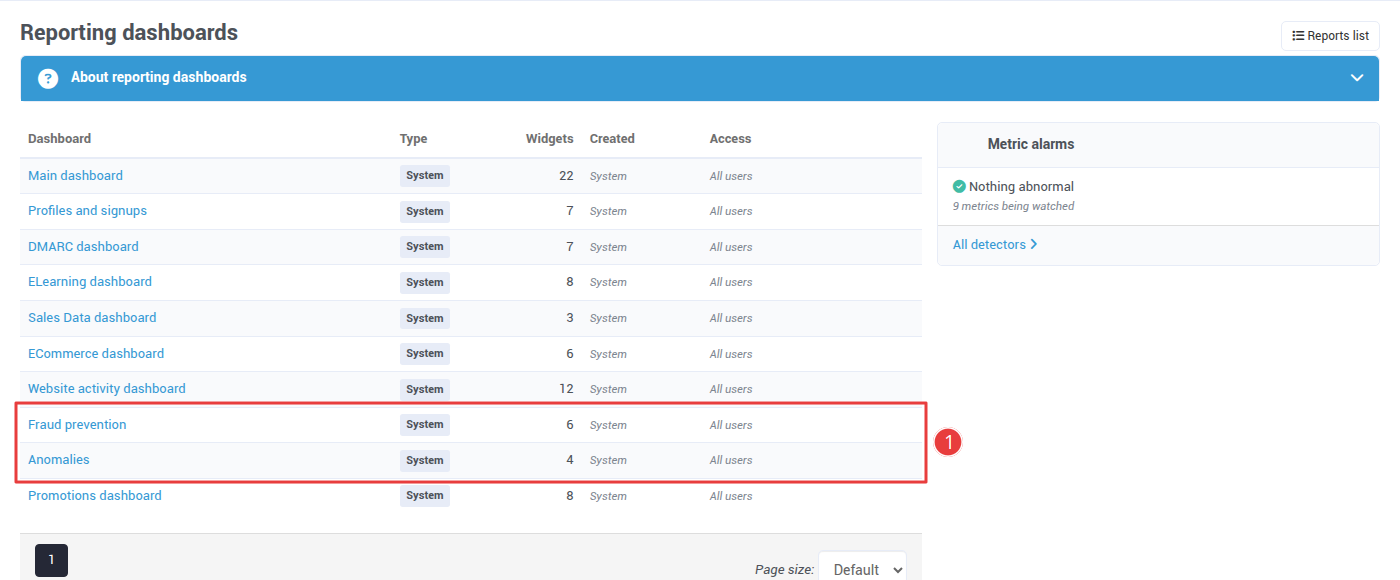Go to page 1 of the dashboard list
This screenshot has height=580, width=1400.
pyautogui.click(x=51, y=560)
